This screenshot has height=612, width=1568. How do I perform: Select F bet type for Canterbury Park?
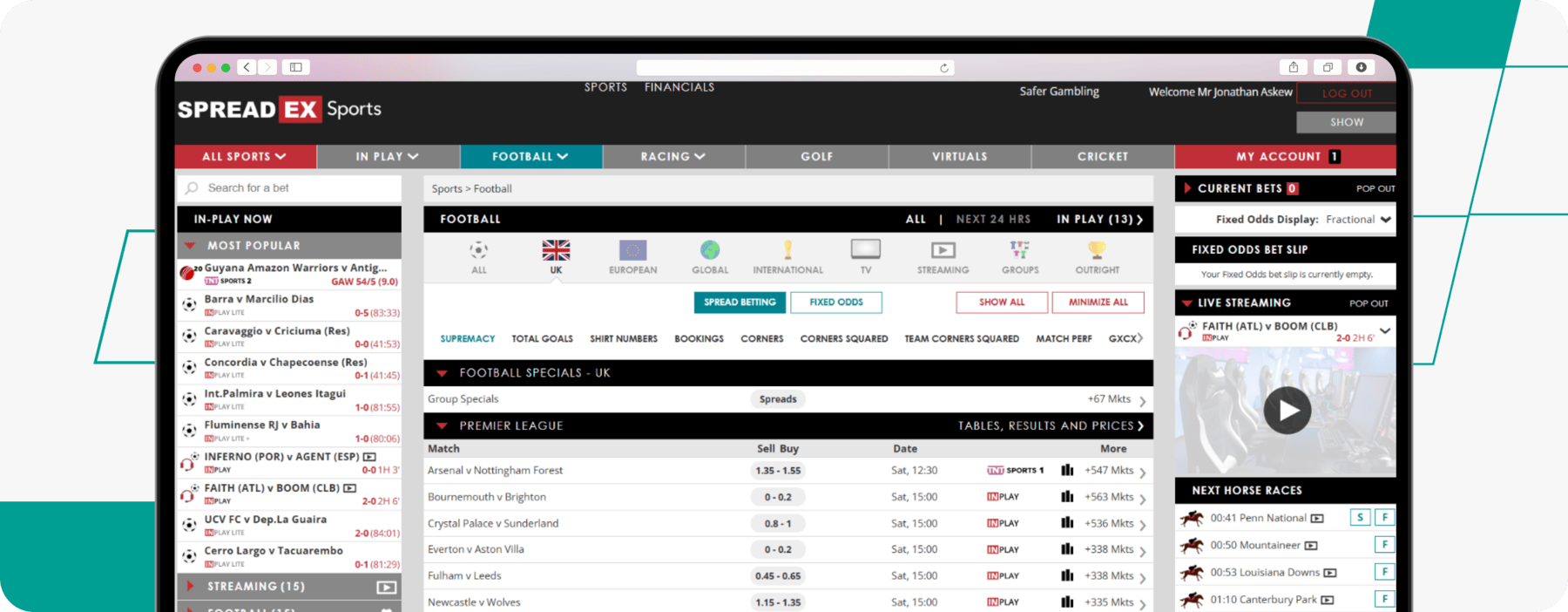point(1384,599)
